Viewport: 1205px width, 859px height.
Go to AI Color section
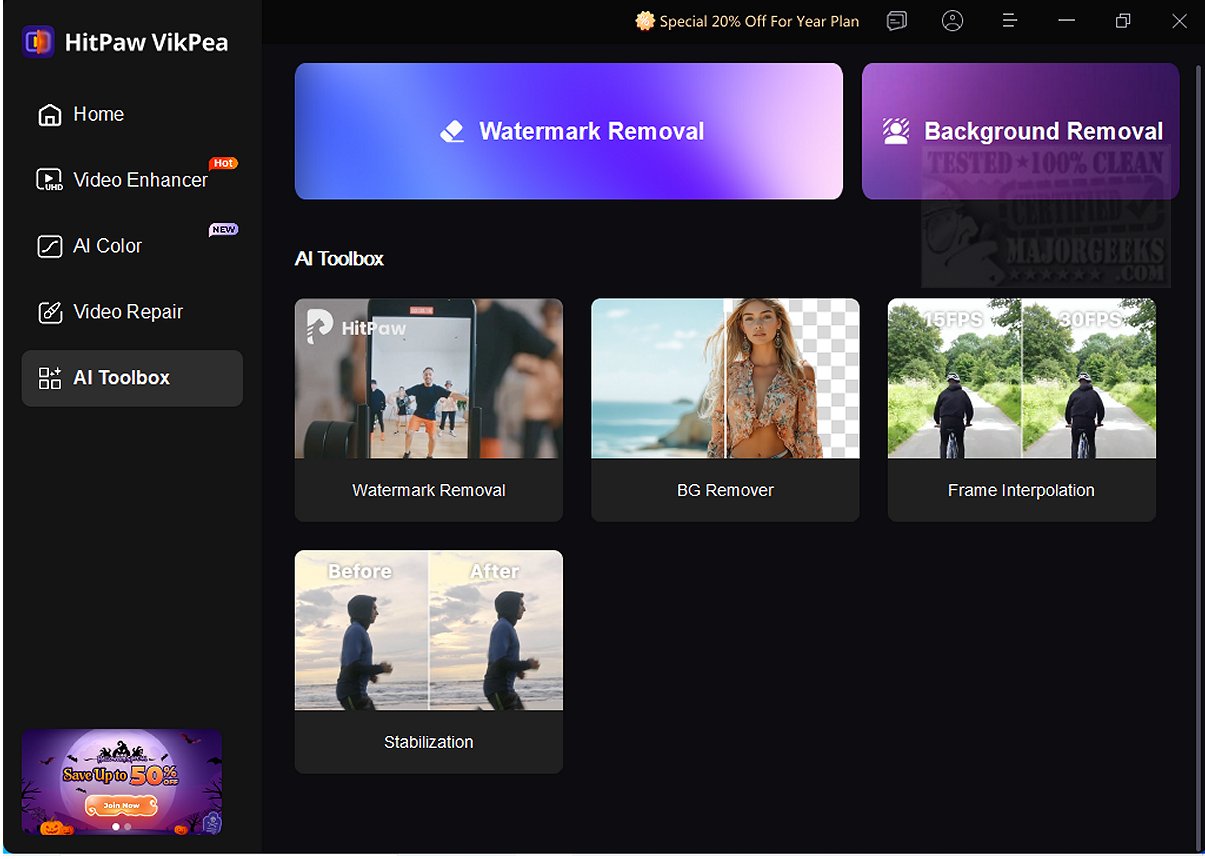(132, 246)
